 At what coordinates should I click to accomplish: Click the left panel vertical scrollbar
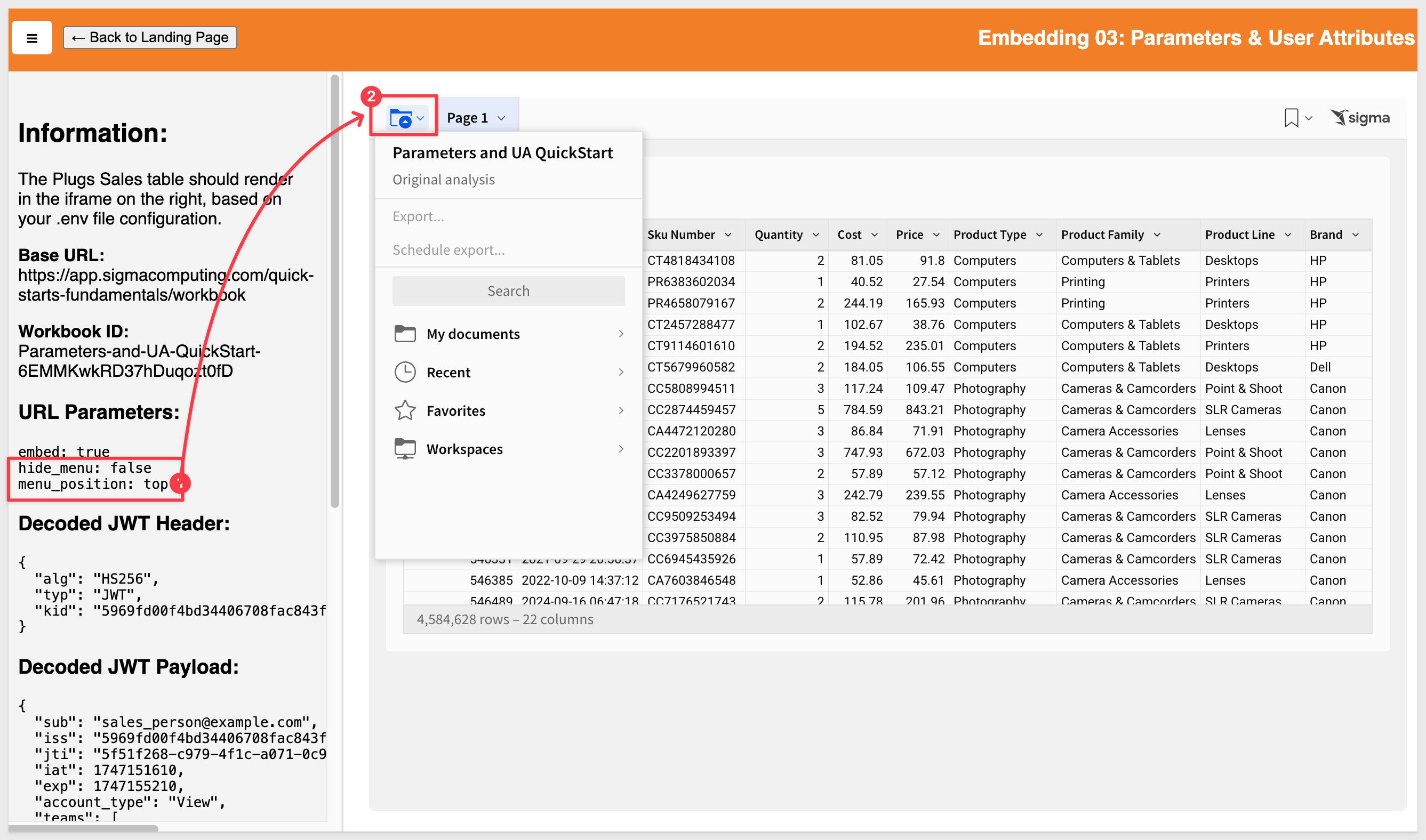(x=335, y=292)
